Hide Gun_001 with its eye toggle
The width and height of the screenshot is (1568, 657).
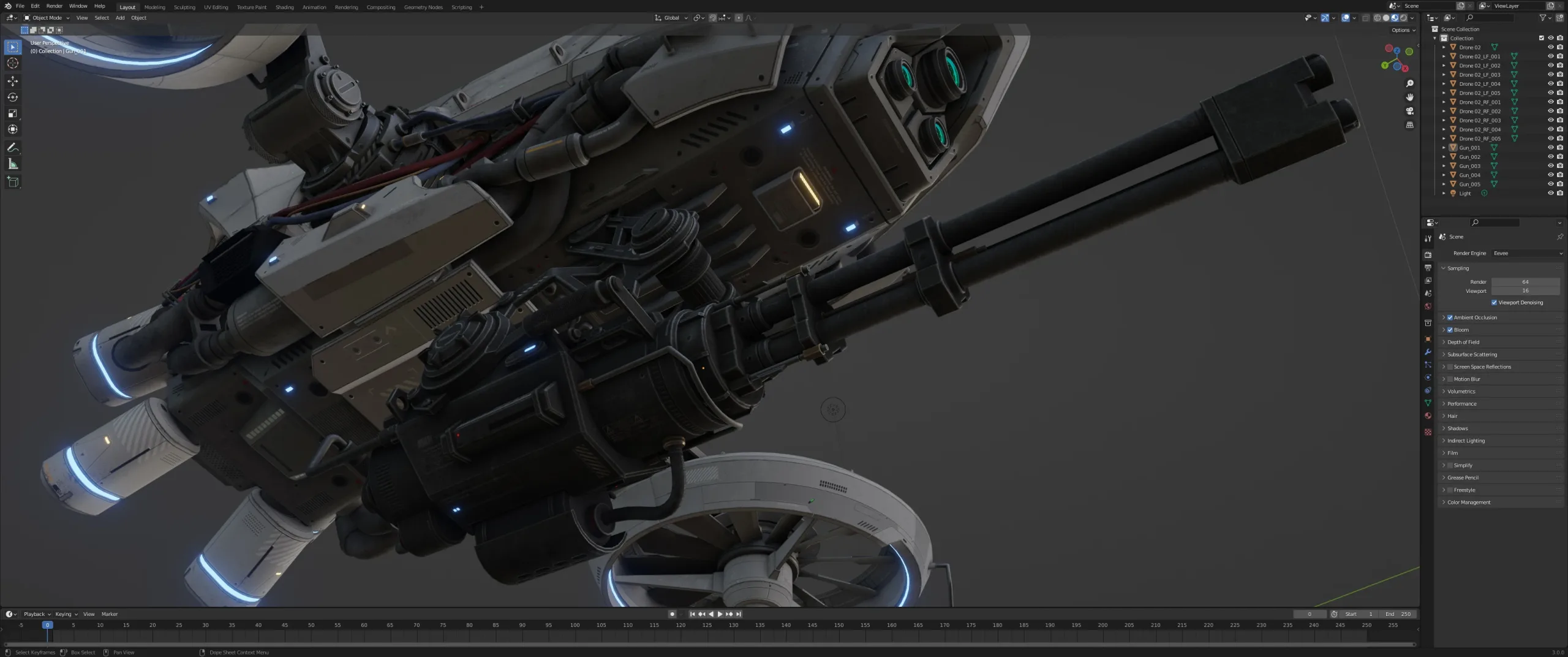click(1551, 147)
